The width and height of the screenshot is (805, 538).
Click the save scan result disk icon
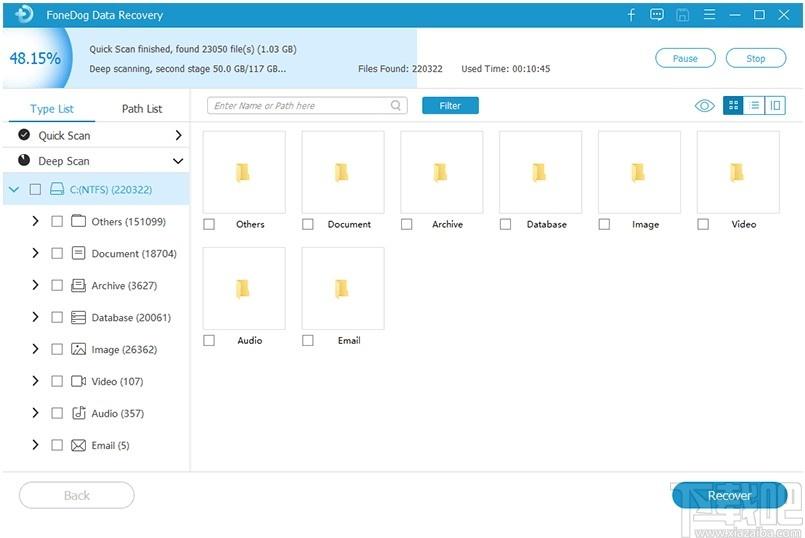[x=682, y=15]
